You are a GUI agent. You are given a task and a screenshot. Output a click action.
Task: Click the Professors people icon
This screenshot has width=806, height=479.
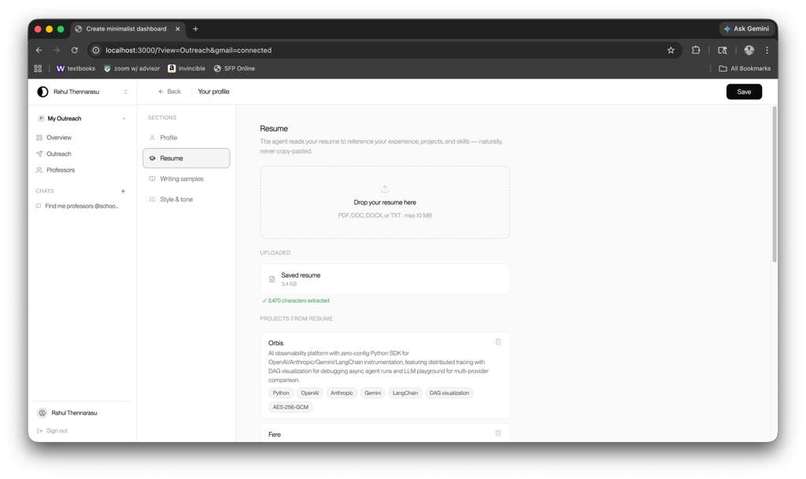click(39, 170)
